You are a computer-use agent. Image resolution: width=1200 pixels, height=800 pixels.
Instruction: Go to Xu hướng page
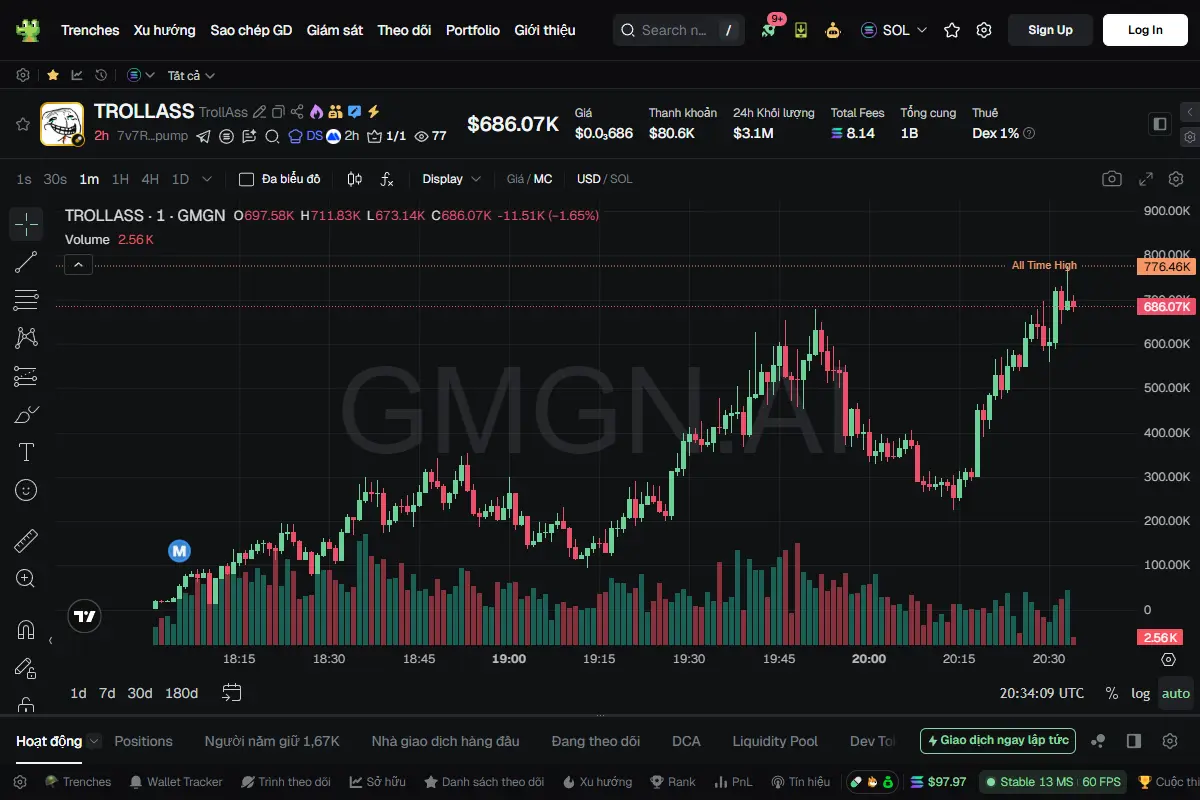tap(165, 30)
